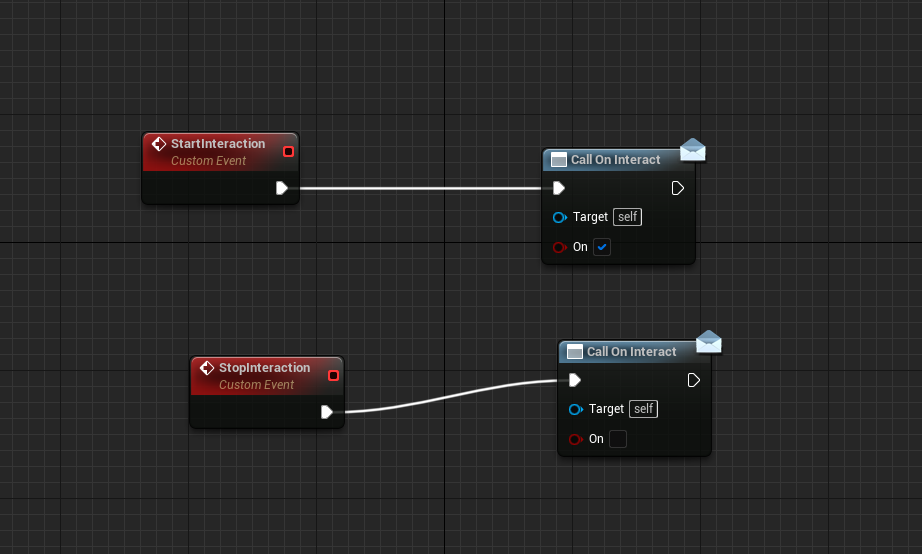Click the self value on the checked node's Target

tap(627, 217)
